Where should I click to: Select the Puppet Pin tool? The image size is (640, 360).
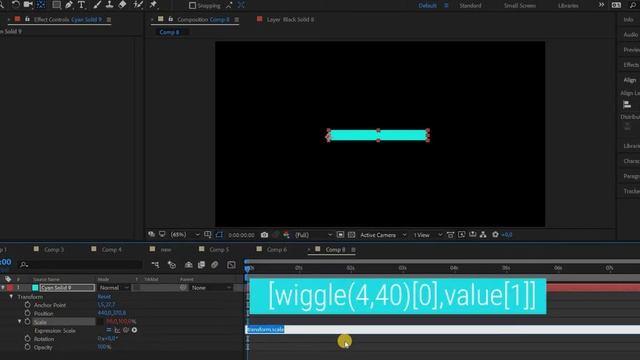point(153,5)
